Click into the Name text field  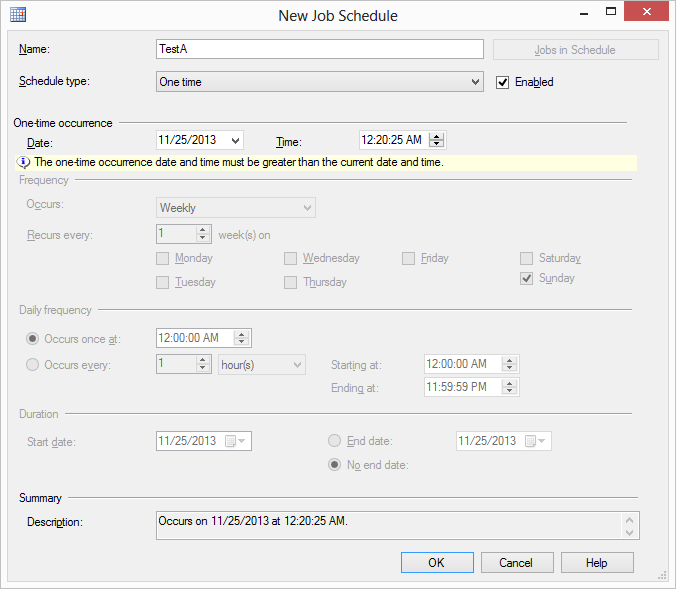coord(320,49)
